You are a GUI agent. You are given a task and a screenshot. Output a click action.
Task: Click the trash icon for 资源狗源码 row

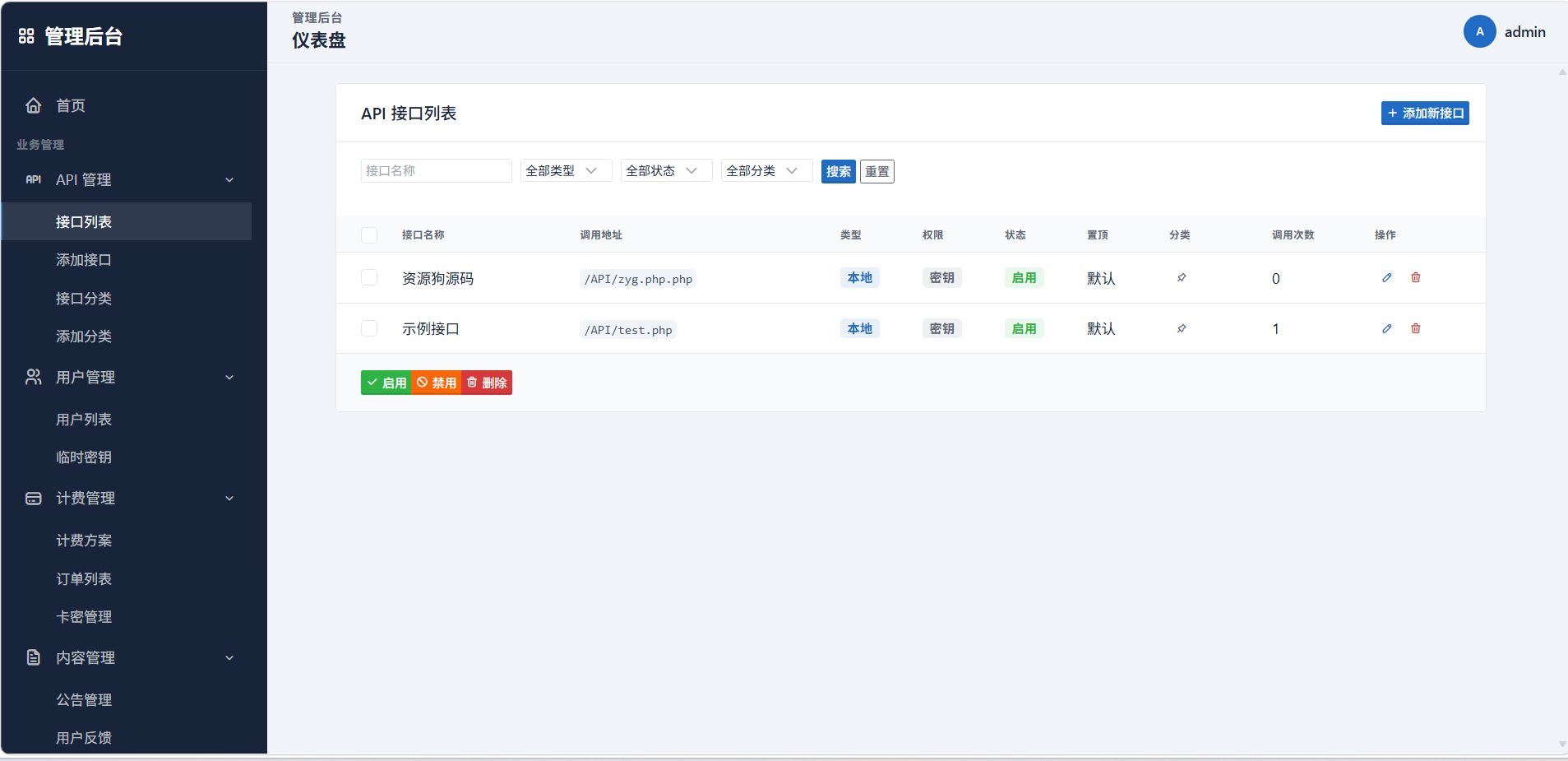pos(1416,278)
